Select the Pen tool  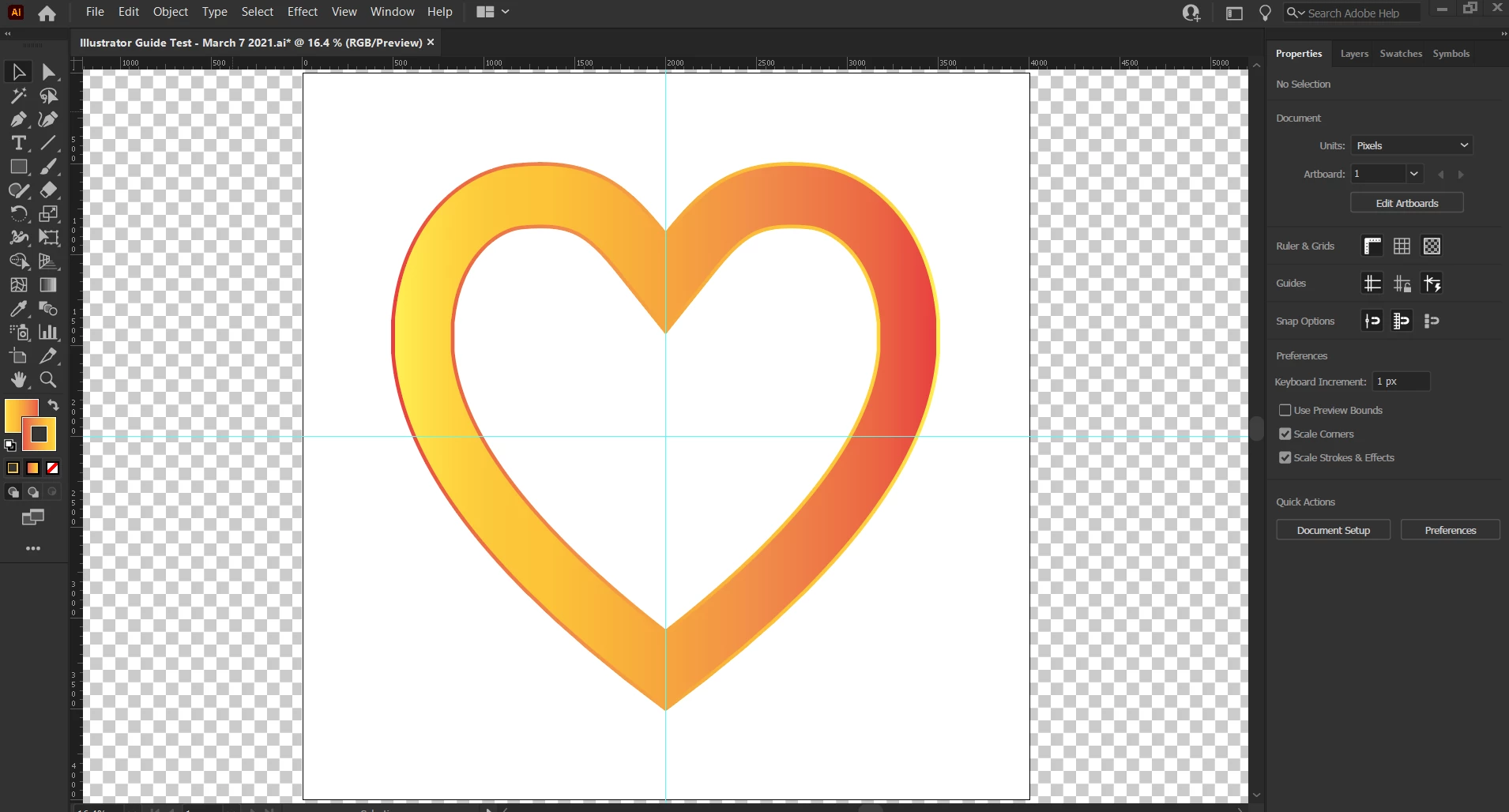click(x=19, y=119)
